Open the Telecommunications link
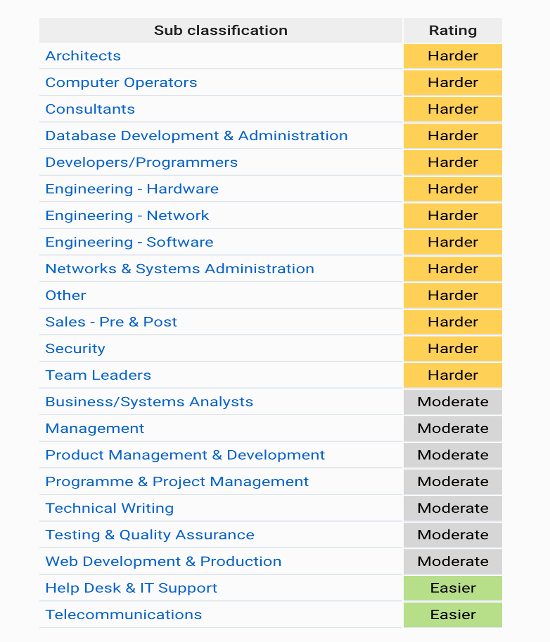 point(123,615)
